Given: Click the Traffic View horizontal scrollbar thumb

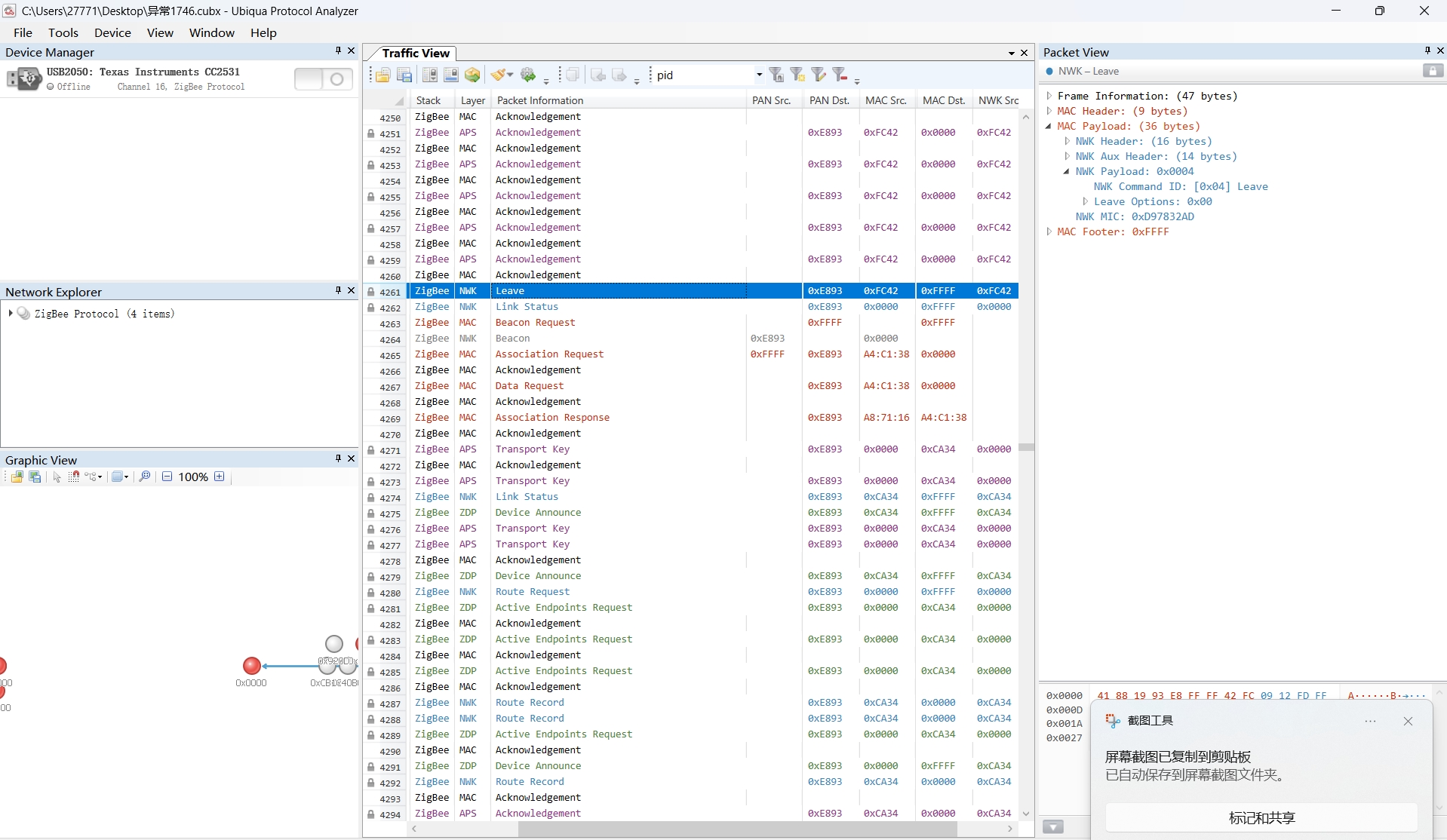Looking at the screenshot, I should point(738,829).
